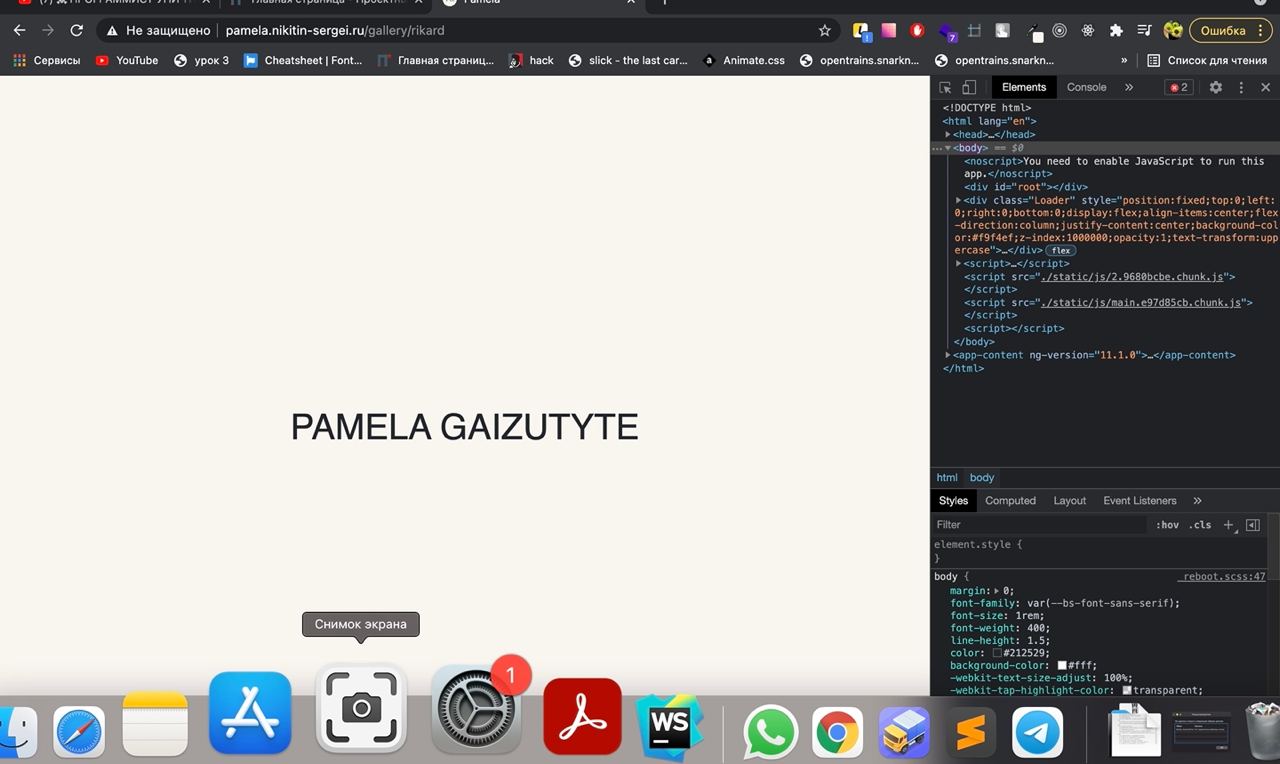Open the Сервисы apps shortcut
The width and height of the screenshot is (1280, 764).
[47, 60]
